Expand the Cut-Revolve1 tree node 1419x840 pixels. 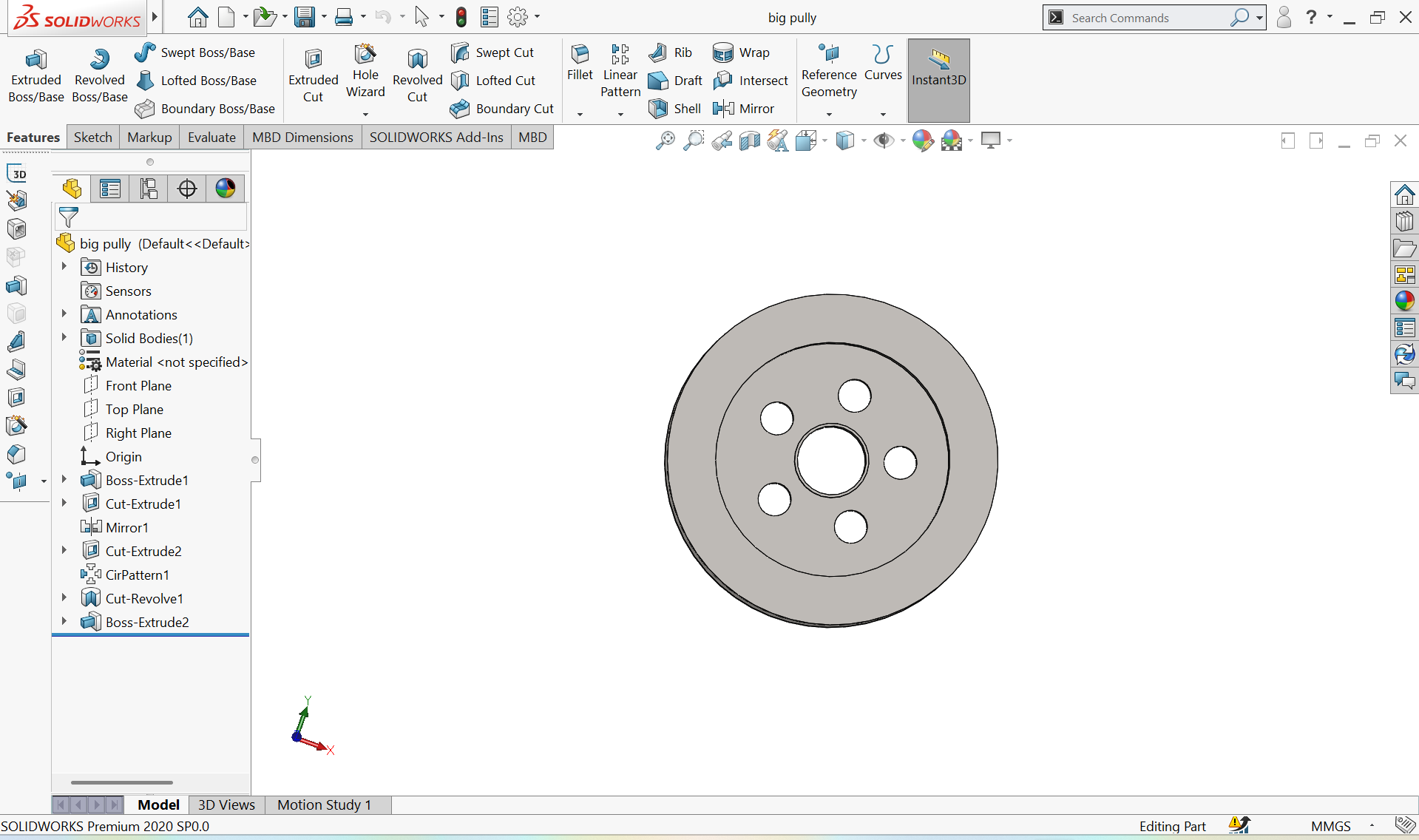[64, 598]
